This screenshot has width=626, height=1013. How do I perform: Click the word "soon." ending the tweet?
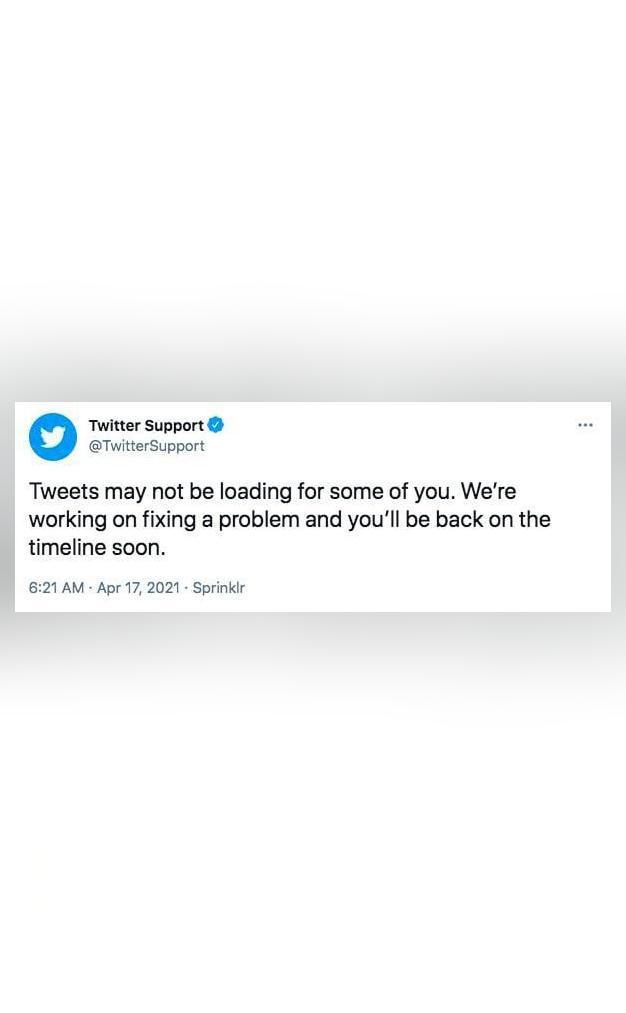(139, 548)
